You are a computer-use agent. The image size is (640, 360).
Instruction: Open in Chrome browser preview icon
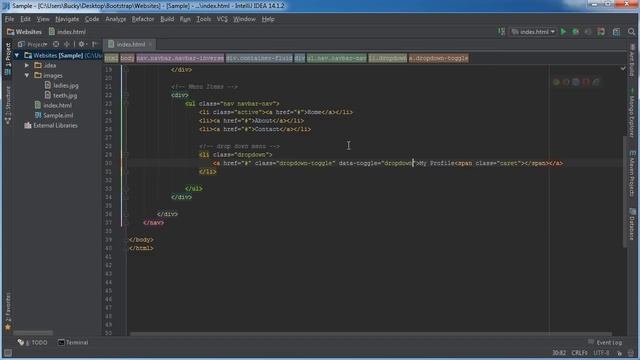tap(556, 82)
